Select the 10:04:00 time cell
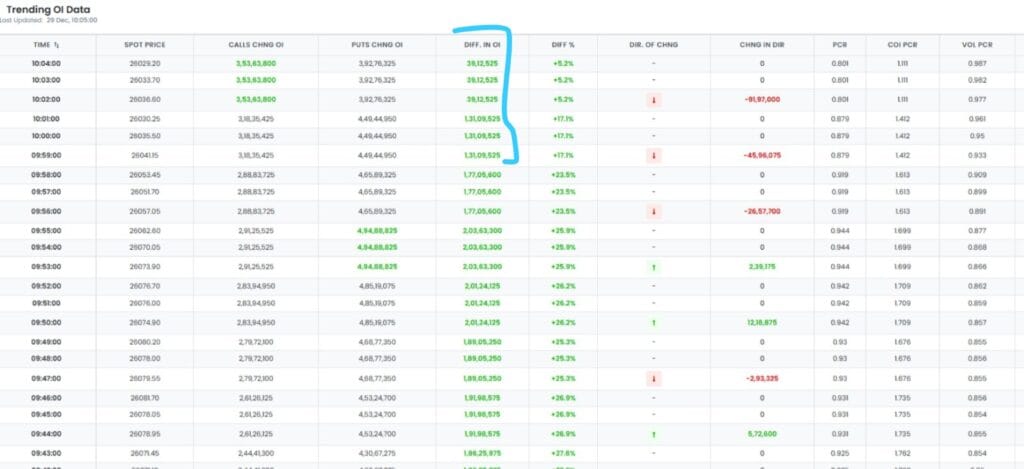 pos(47,63)
